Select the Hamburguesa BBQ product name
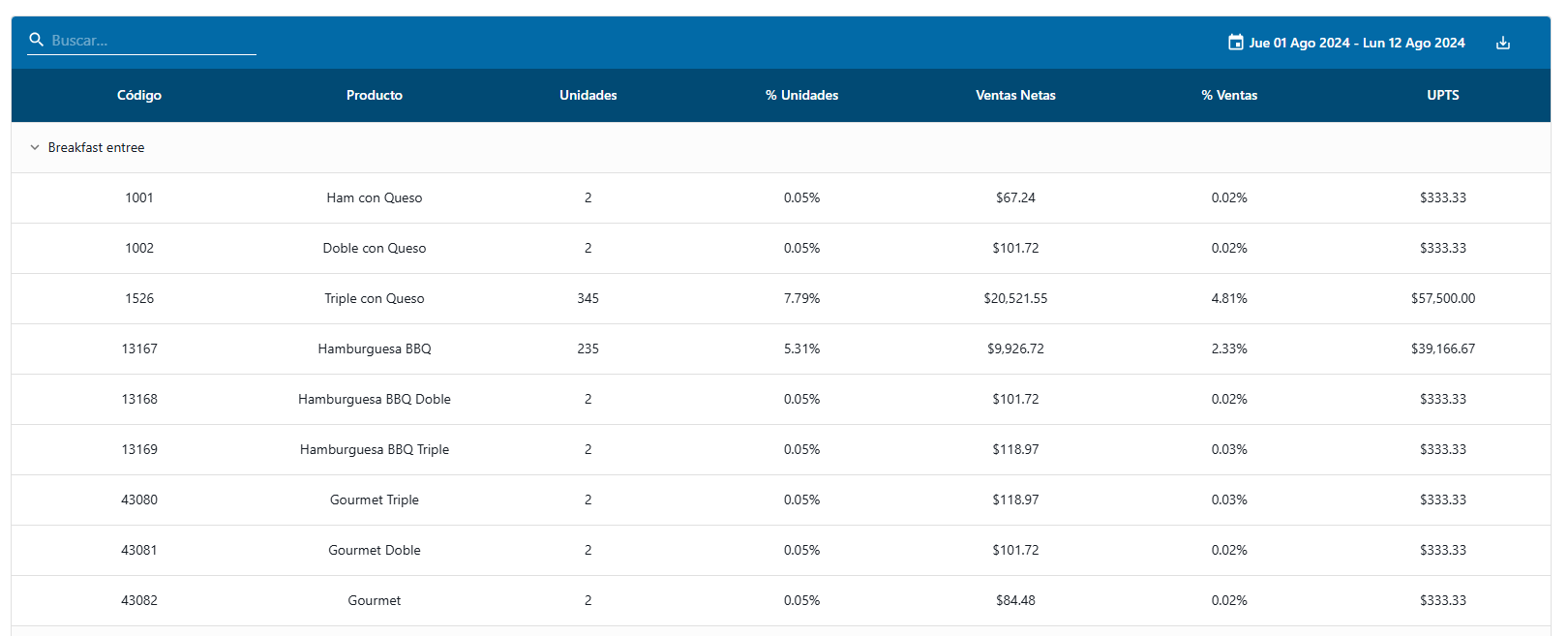 click(x=375, y=348)
